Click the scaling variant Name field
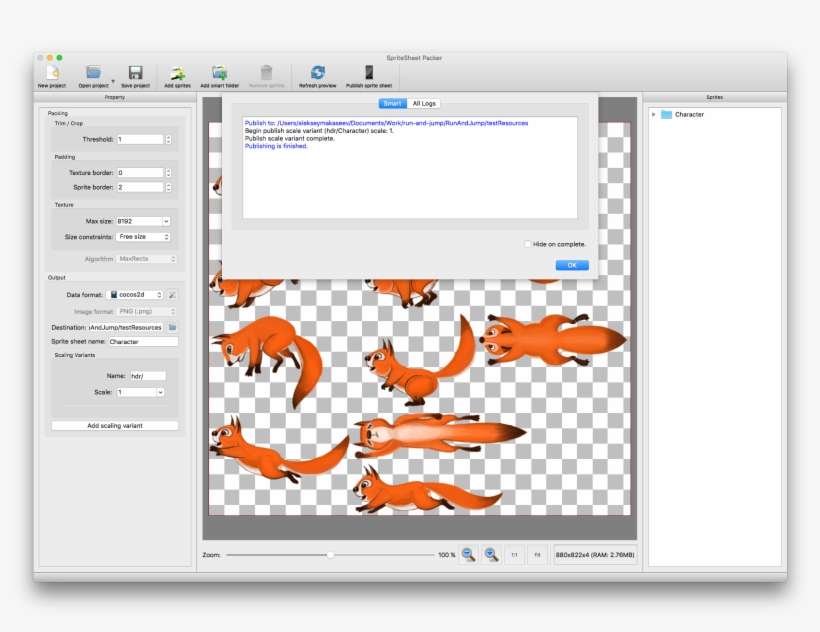This screenshot has width=820, height=632. (x=147, y=376)
